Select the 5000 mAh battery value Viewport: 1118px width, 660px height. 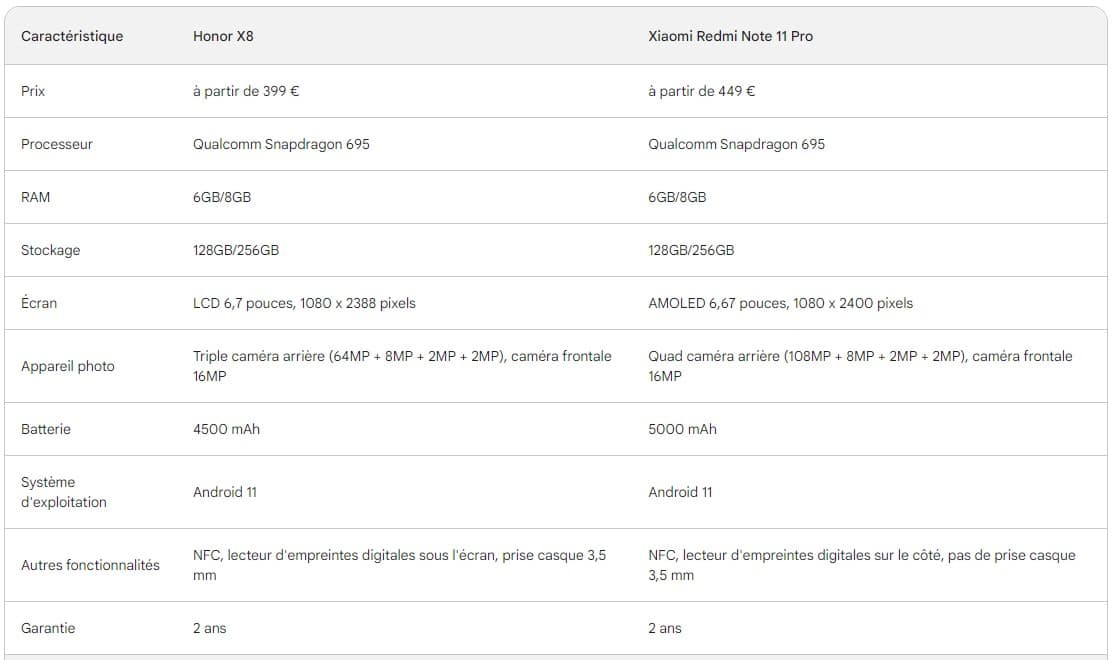tap(682, 429)
